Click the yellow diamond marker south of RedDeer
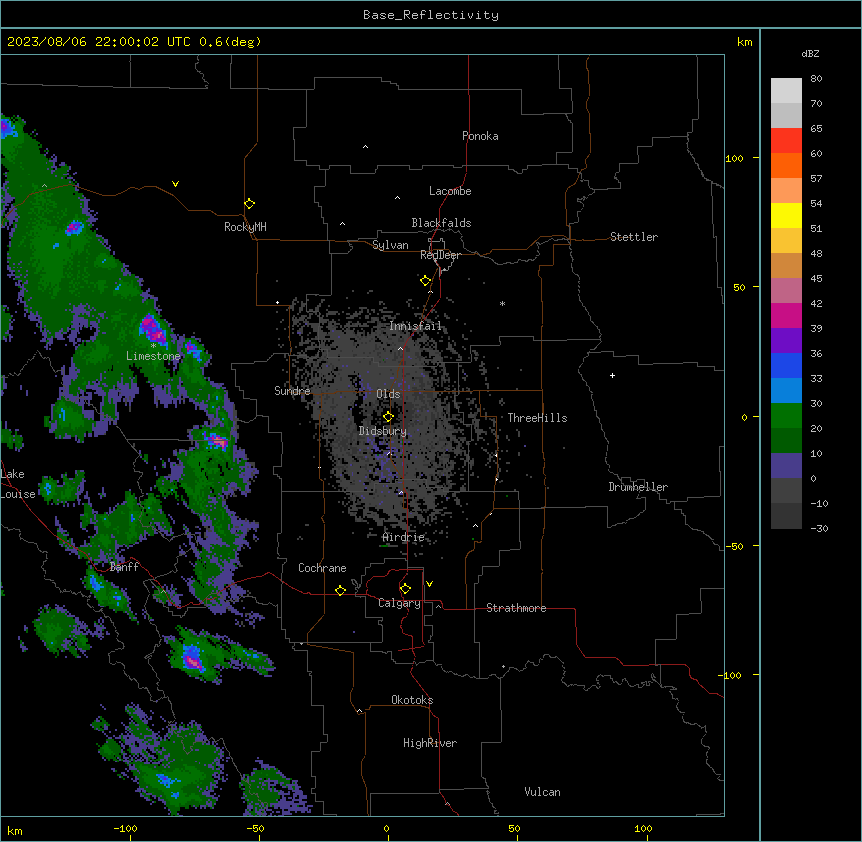862x842 pixels. pyautogui.click(x=426, y=281)
